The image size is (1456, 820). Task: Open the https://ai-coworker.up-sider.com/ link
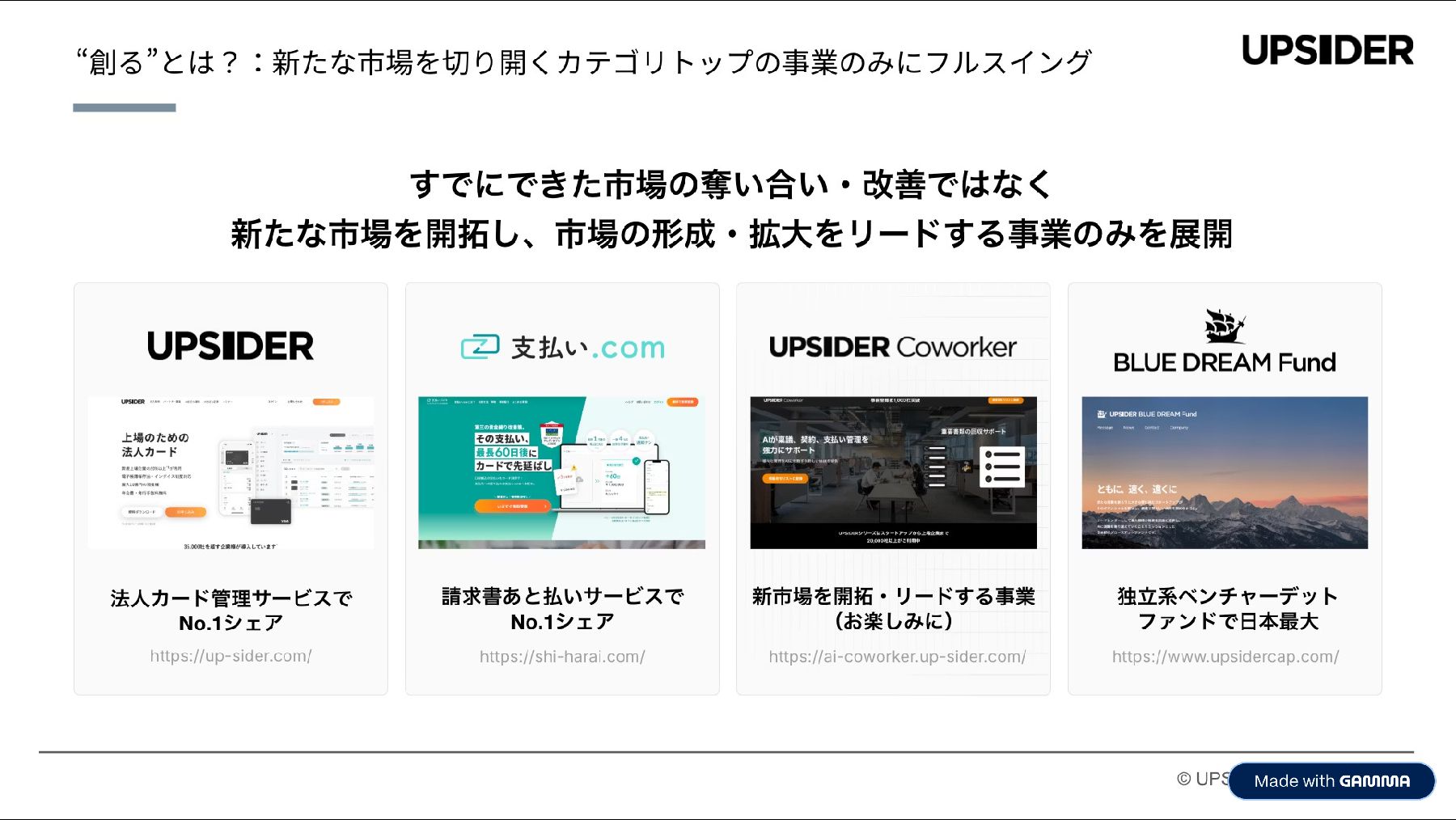[897, 657]
